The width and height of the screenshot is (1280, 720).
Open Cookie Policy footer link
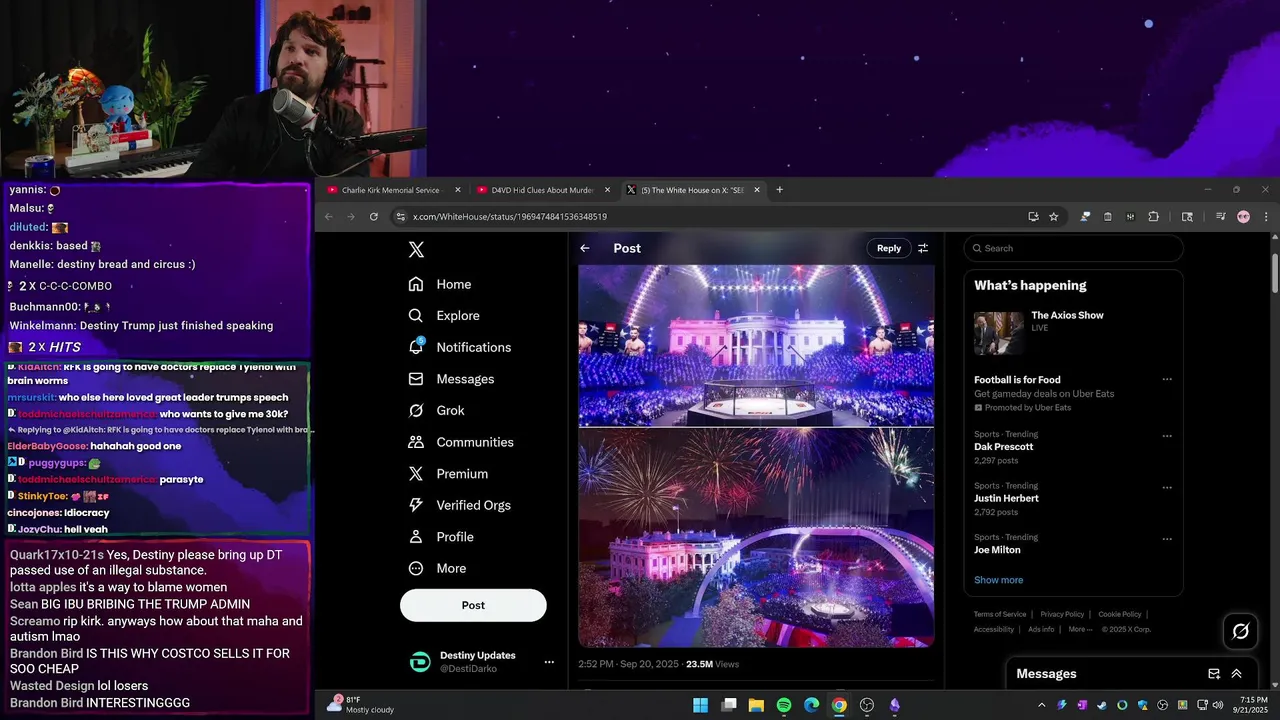click(x=1120, y=614)
